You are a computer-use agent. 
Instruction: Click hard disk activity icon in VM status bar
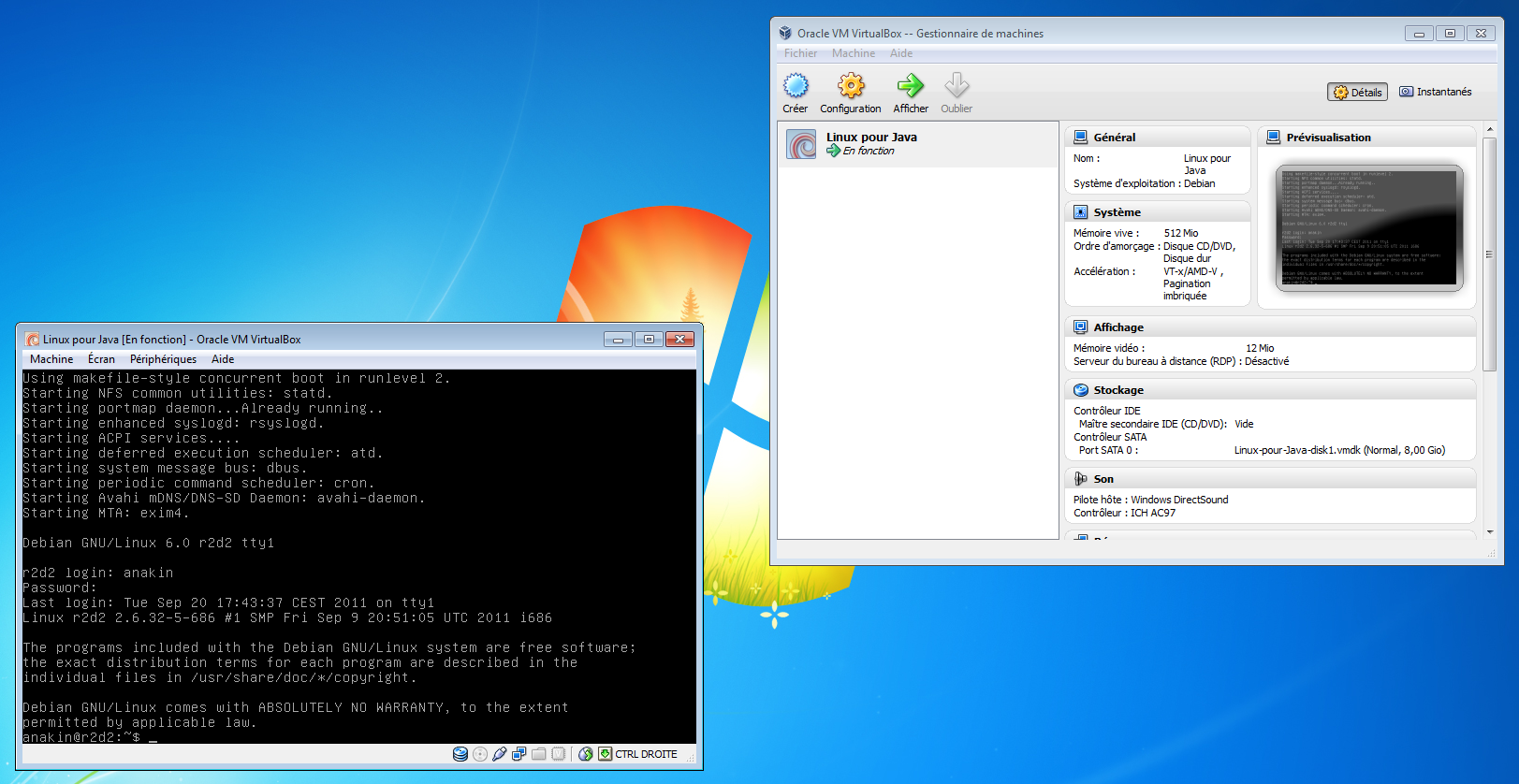point(460,754)
